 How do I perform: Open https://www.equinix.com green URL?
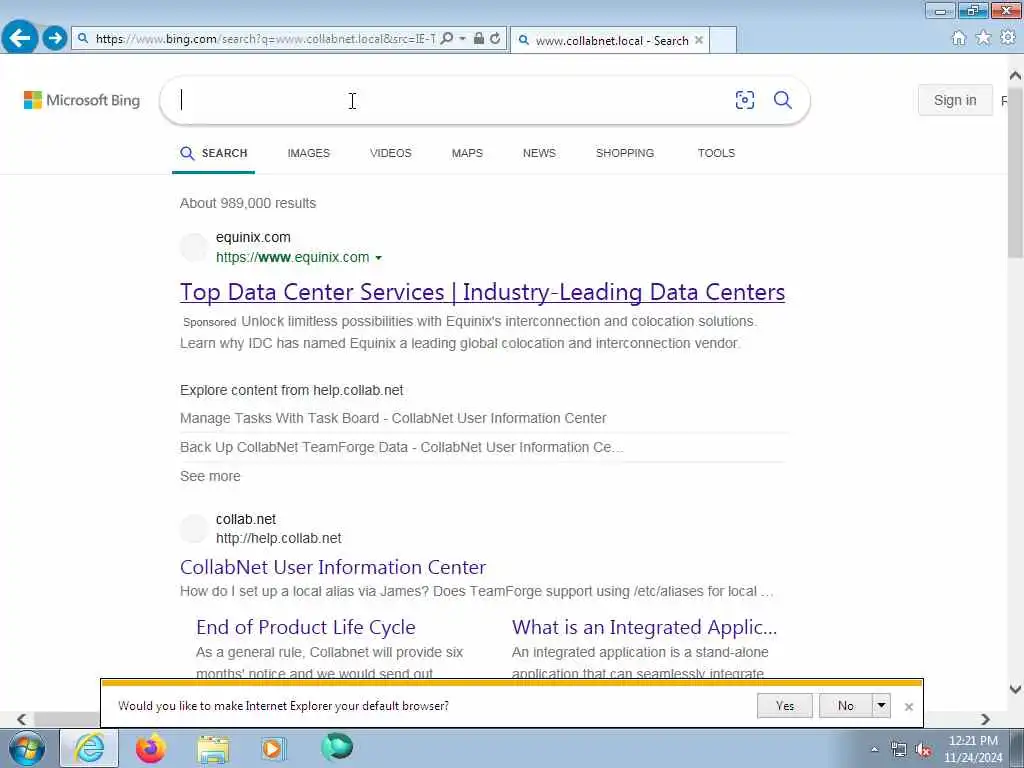click(x=293, y=257)
